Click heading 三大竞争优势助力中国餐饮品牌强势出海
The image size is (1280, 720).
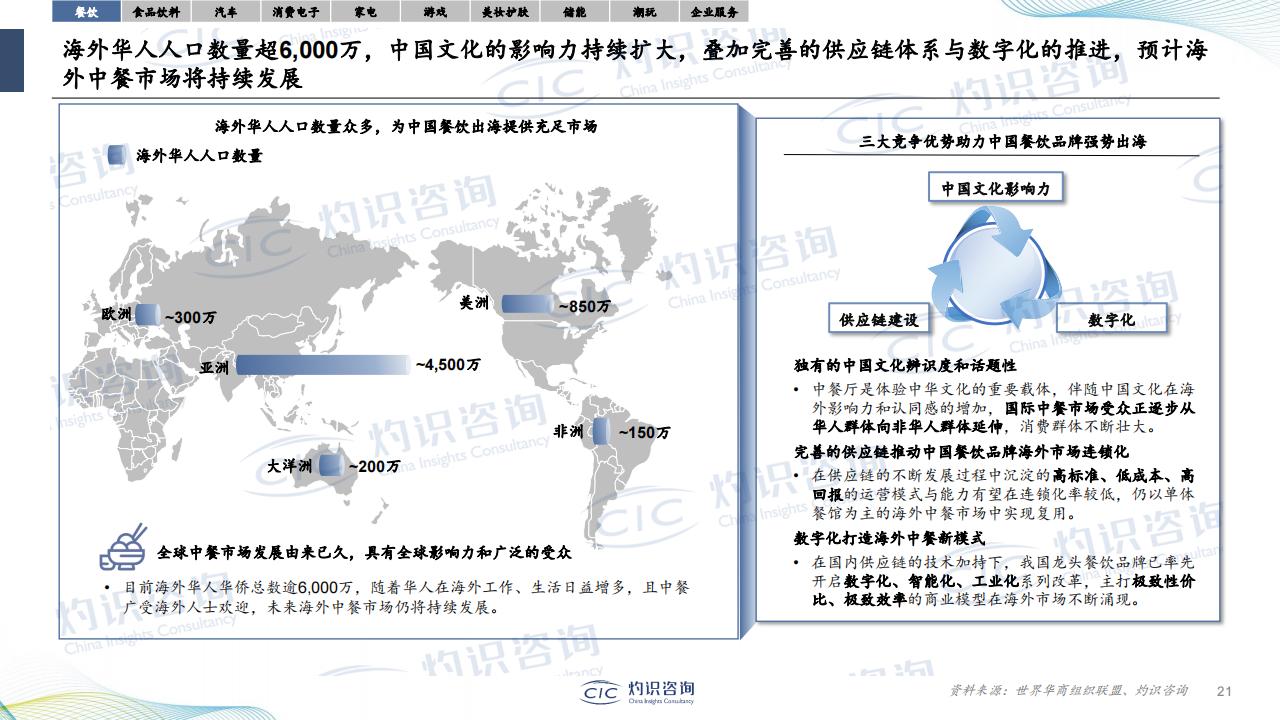pyautogui.click(x=1003, y=142)
